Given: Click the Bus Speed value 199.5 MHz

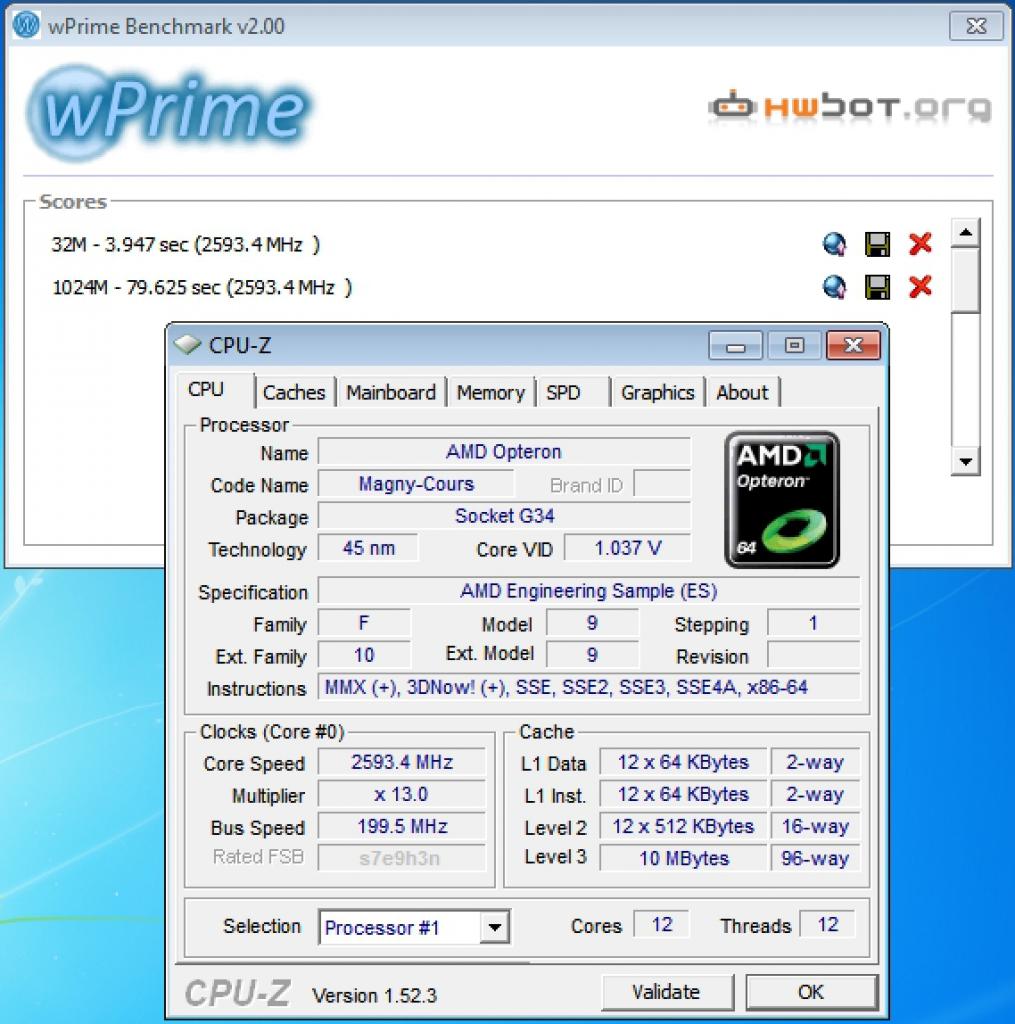Looking at the screenshot, I should pyautogui.click(x=402, y=826).
